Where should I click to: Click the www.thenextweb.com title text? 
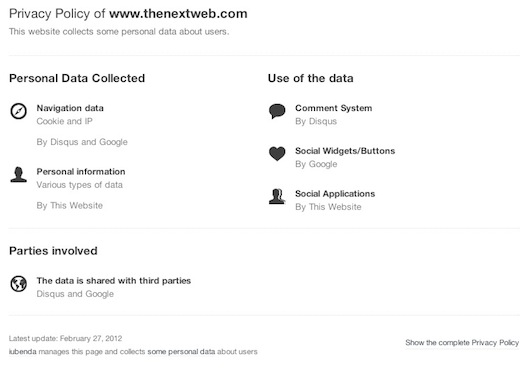(x=178, y=14)
